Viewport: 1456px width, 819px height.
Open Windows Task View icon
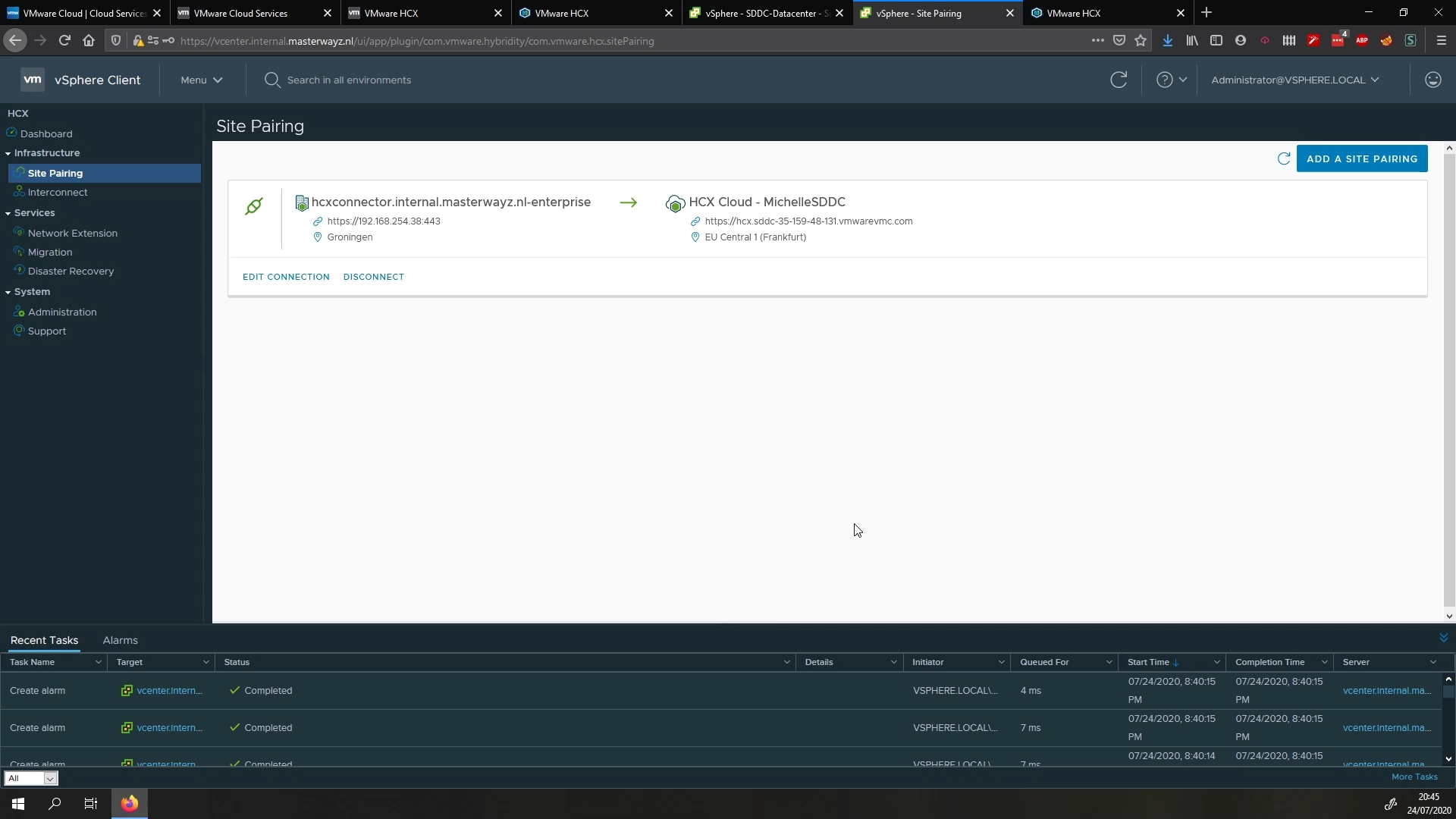[x=91, y=804]
